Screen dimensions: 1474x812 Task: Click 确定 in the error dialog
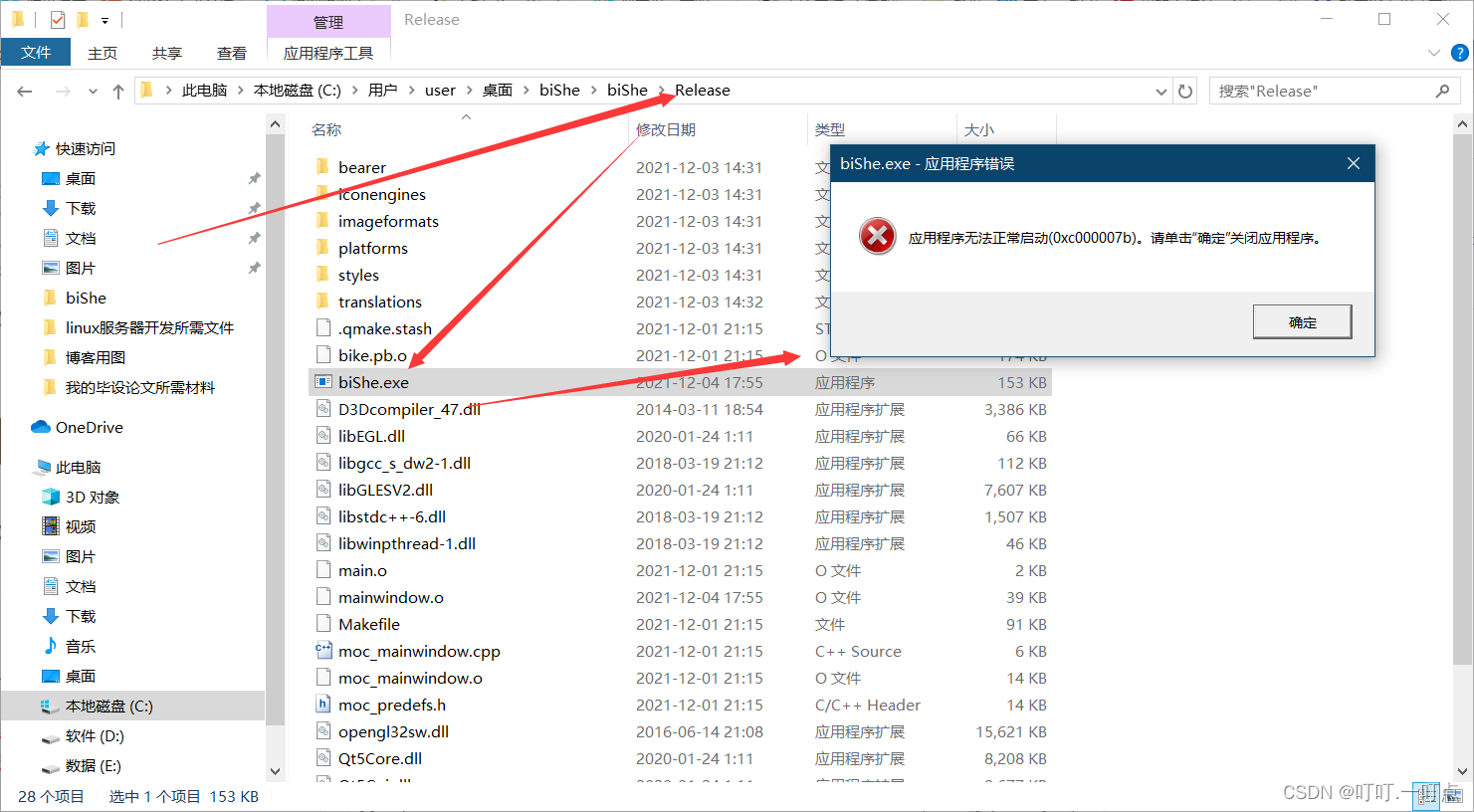(x=1302, y=321)
